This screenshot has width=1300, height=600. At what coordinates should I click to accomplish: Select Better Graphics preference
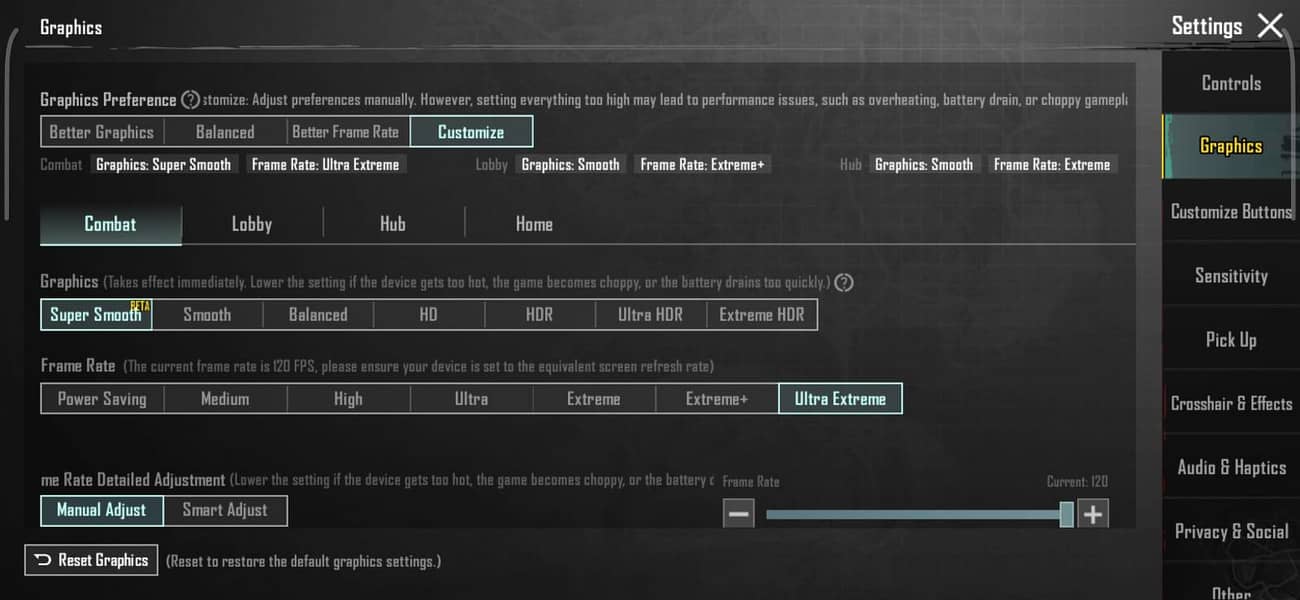(x=102, y=132)
